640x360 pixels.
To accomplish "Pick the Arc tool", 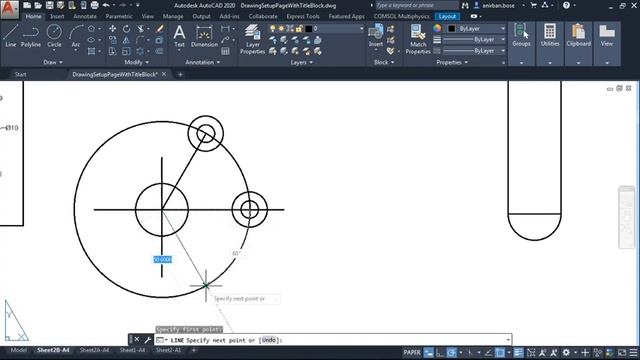I will [76, 36].
